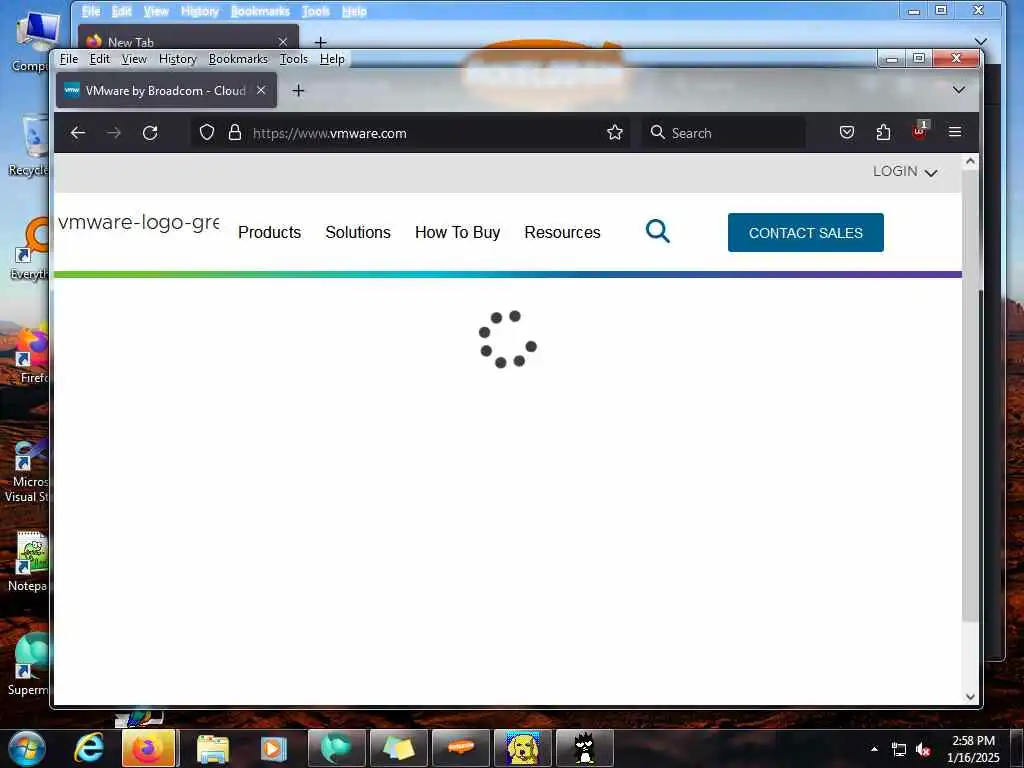This screenshot has width=1024, height=768.
Task: Open the Solutions navigation link
Action: tap(358, 232)
